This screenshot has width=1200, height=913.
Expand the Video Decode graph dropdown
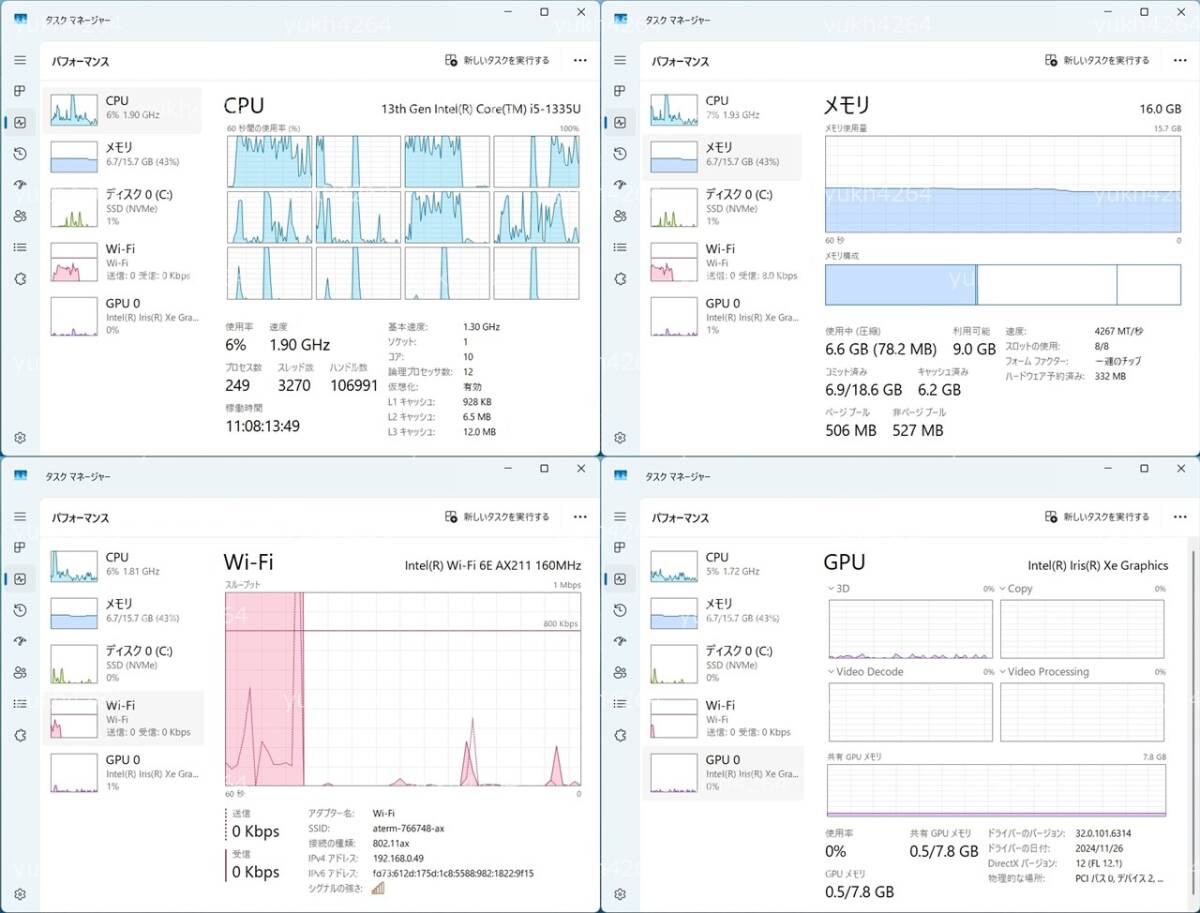pos(832,672)
